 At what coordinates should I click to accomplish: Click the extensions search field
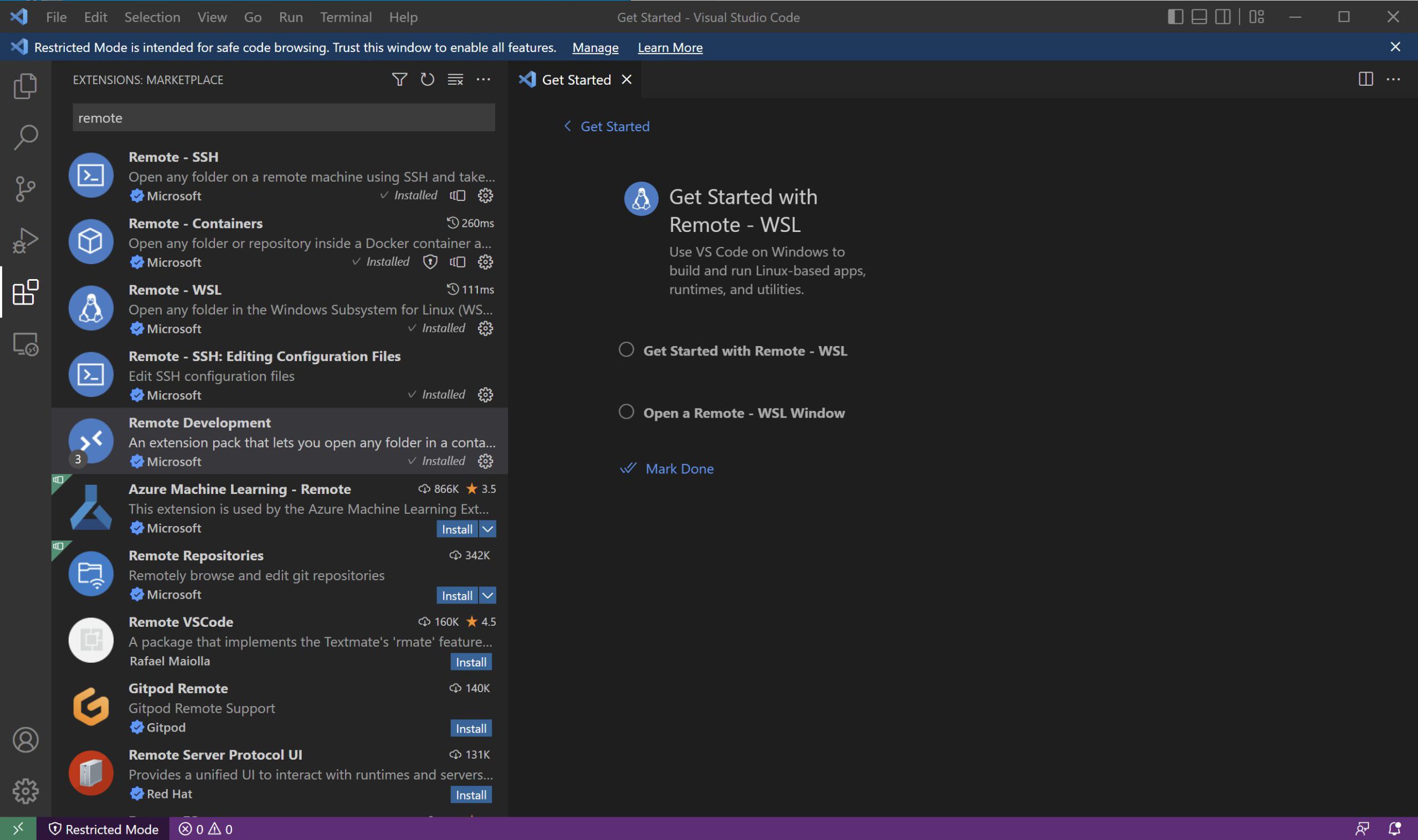click(283, 118)
